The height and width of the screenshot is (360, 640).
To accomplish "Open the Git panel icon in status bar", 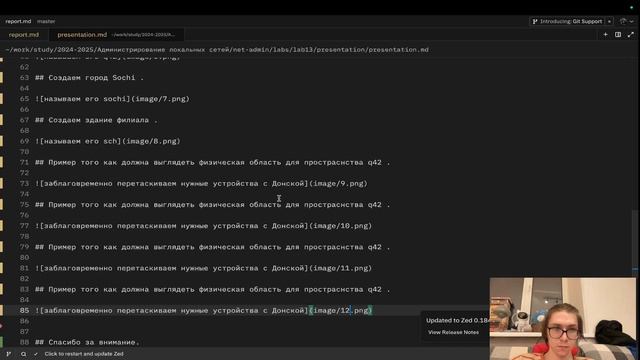I will coord(8,354).
